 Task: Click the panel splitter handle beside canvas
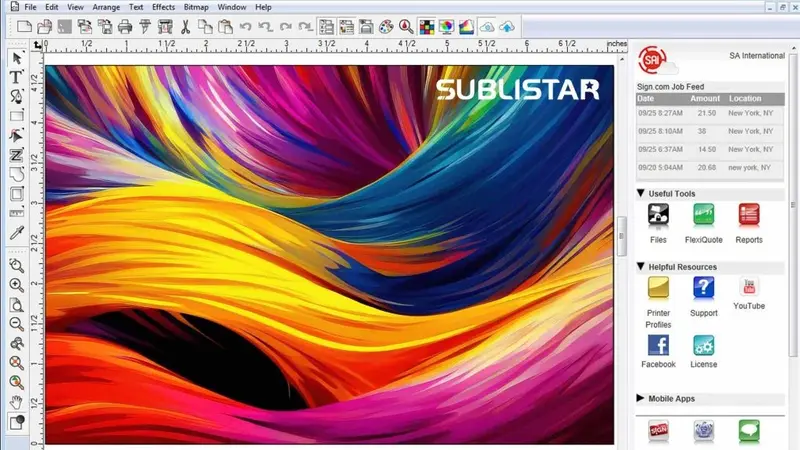pyautogui.click(x=621, y=236)
